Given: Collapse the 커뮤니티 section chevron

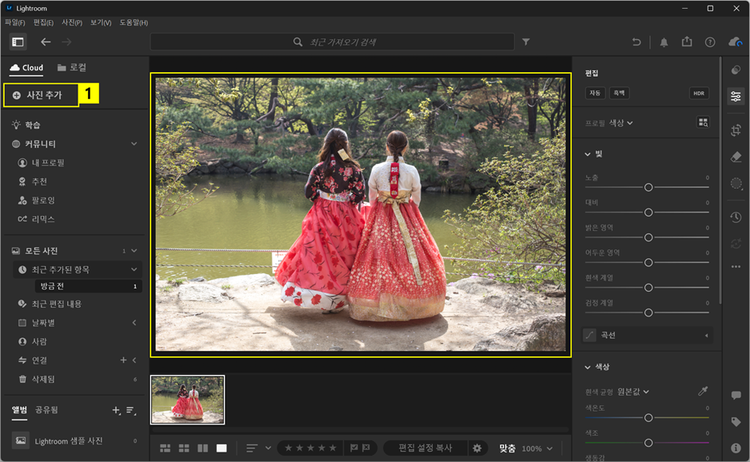Looking at the screenshot, I should point(133,143).
